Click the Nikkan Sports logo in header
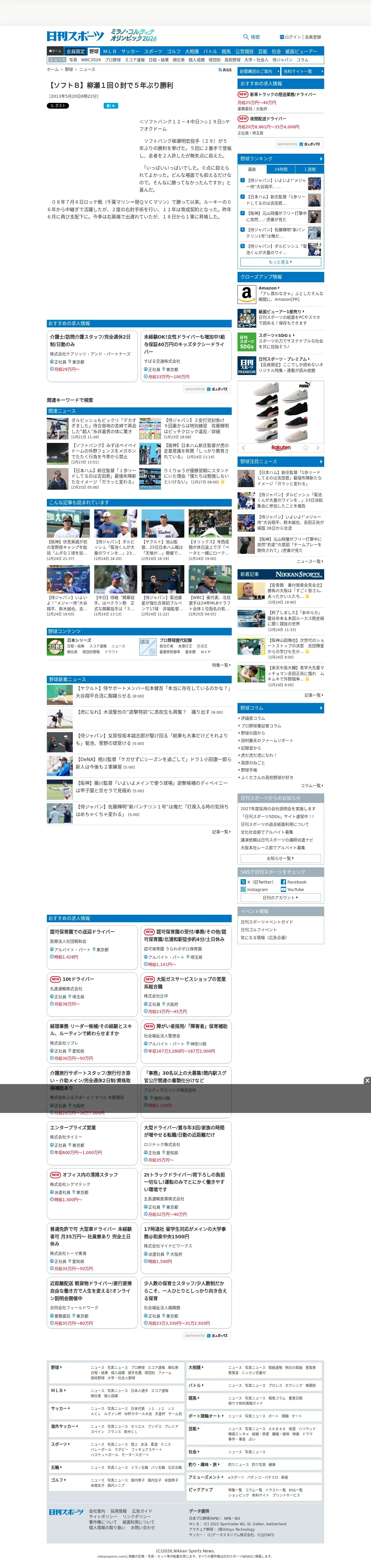This screenshot has height=1568, width=371. tap(75, 36)
